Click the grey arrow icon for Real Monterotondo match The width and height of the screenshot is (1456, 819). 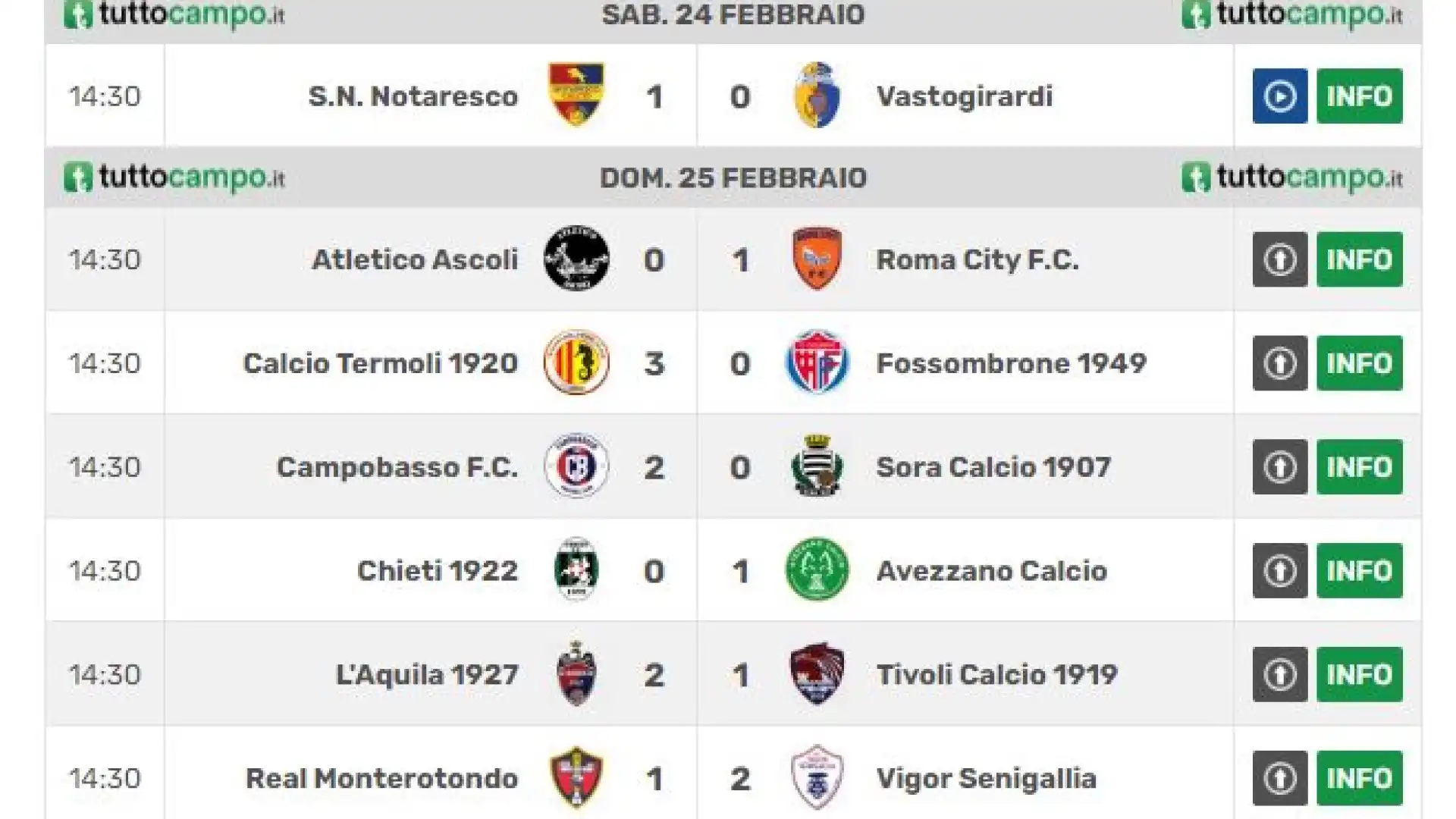click(1280, 778)
